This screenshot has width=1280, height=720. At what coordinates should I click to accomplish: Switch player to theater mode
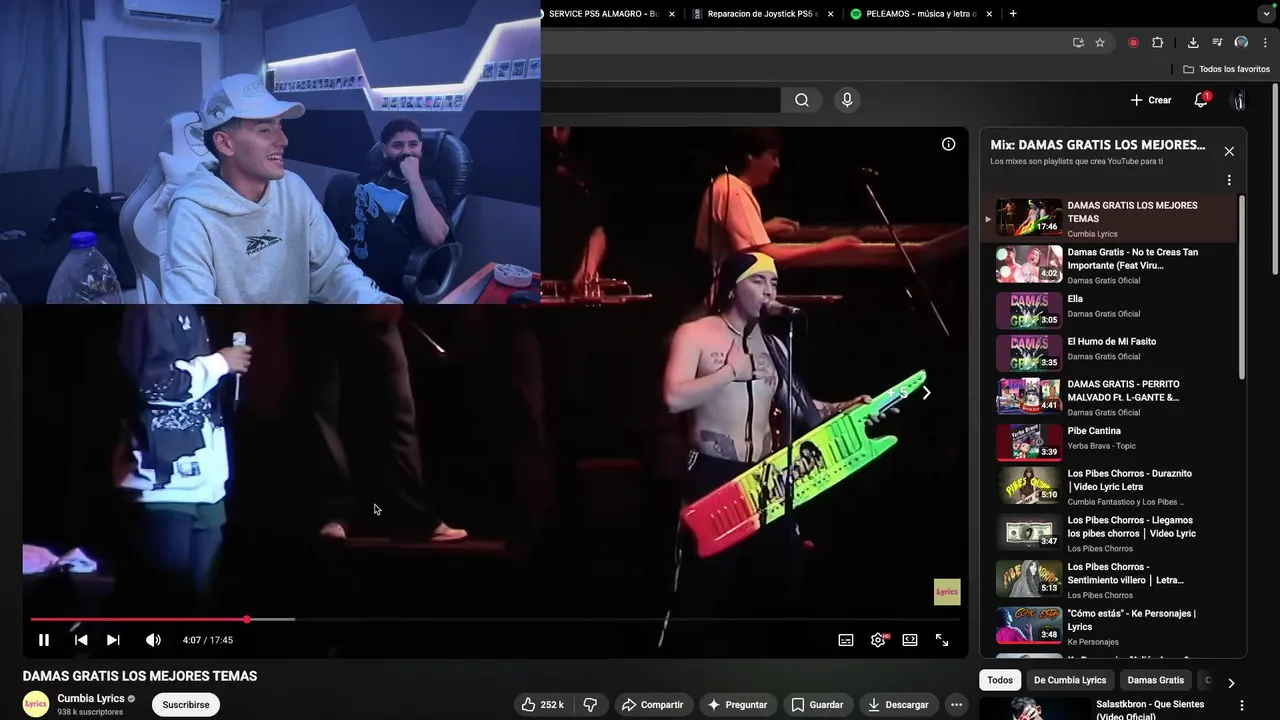click(910, 640)
